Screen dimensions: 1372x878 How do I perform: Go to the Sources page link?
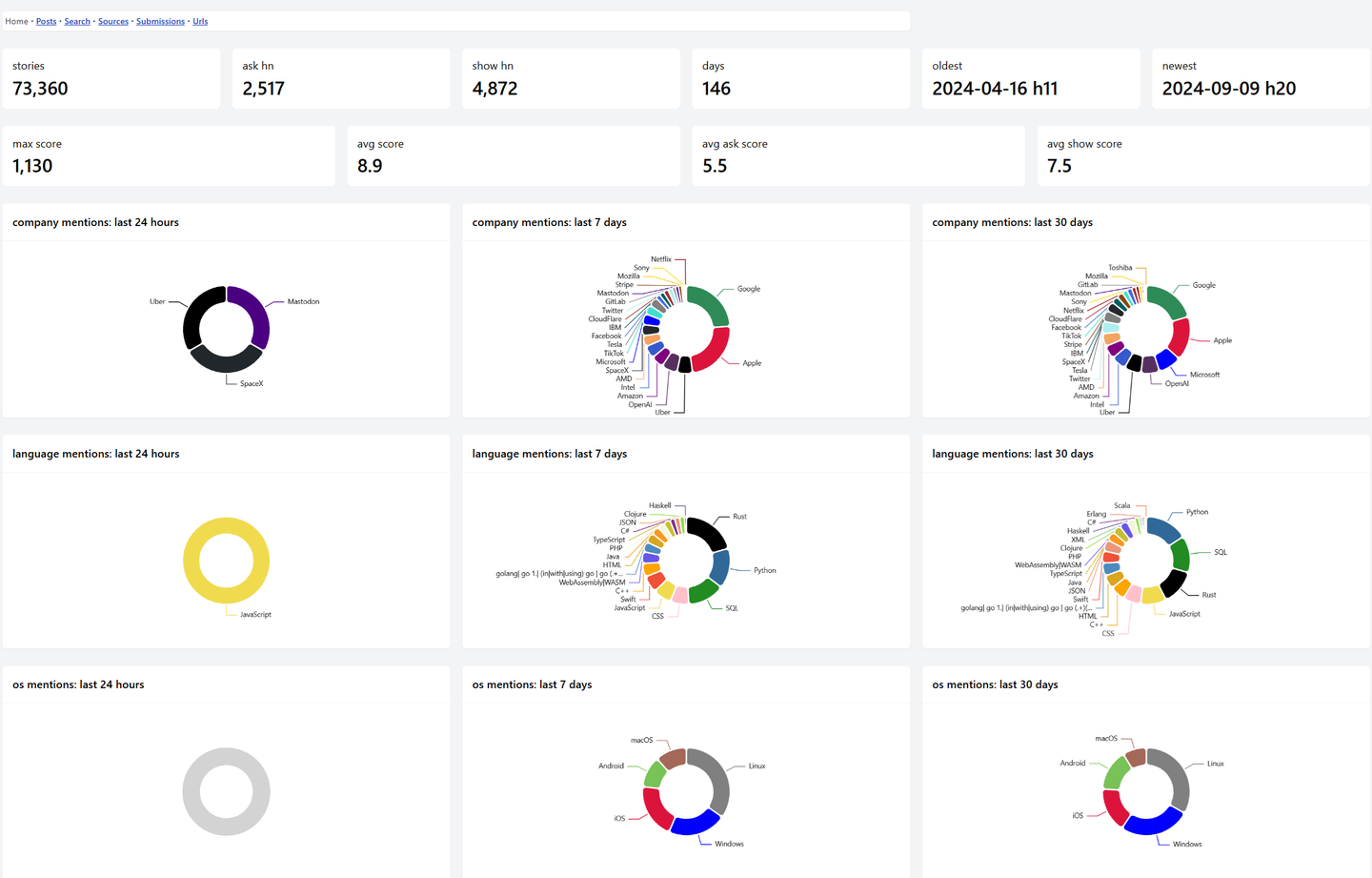pos(113,21)
